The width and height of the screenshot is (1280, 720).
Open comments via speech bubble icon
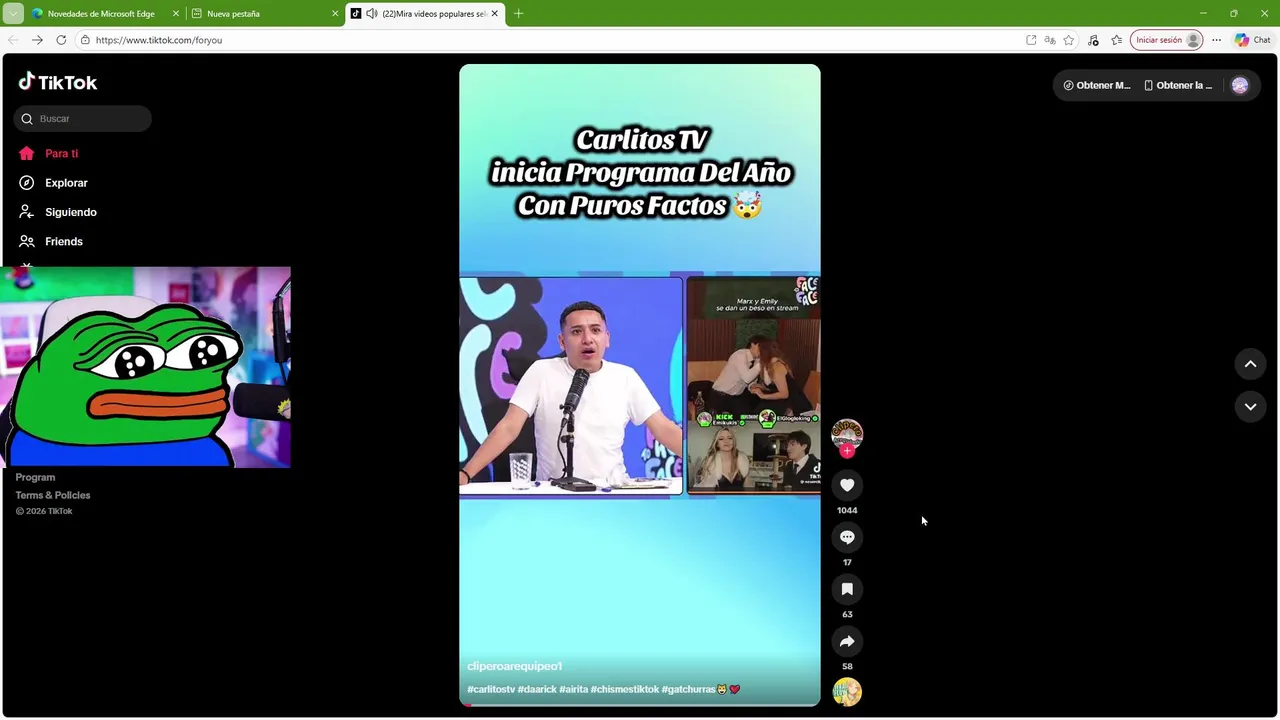click(847, 537)
